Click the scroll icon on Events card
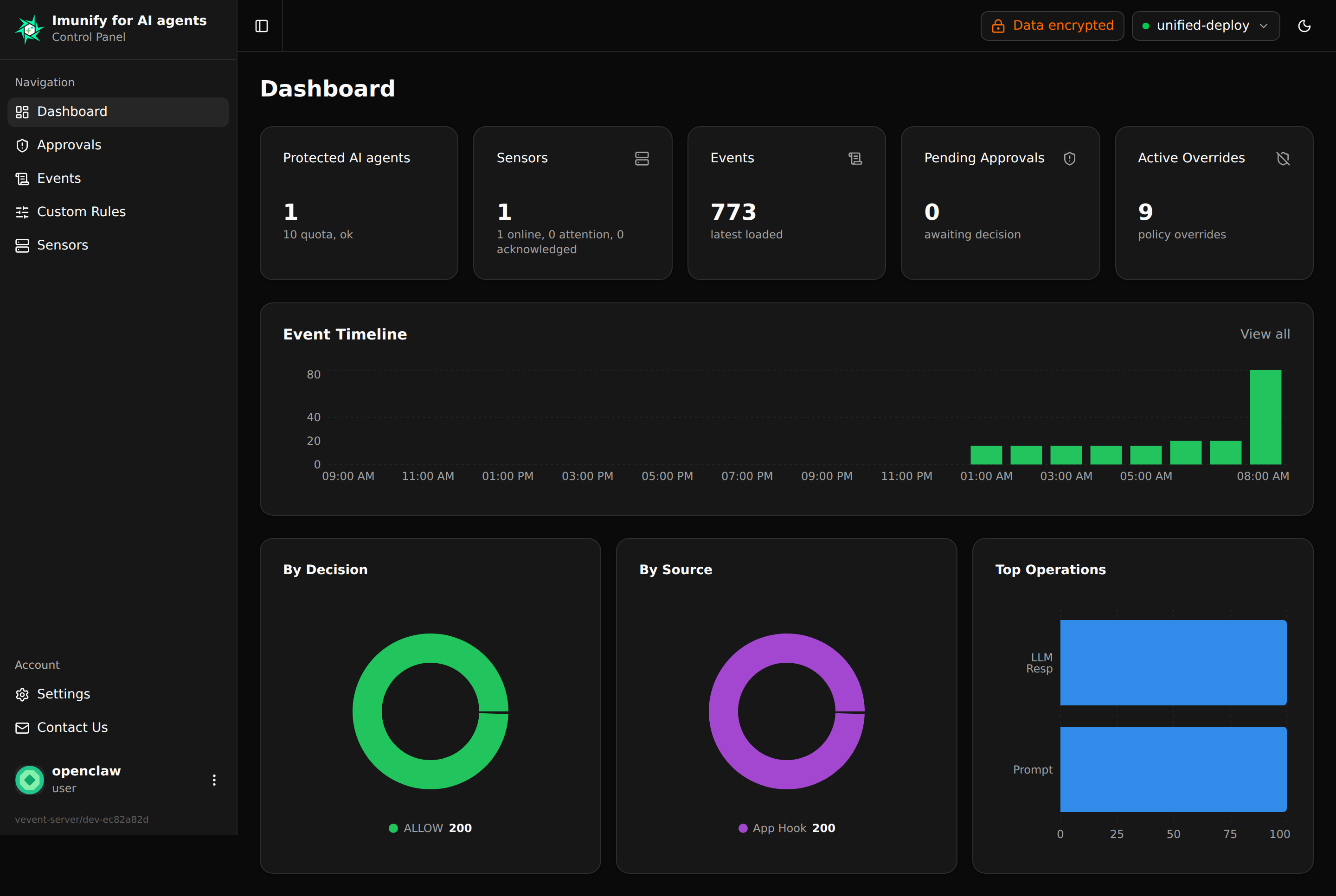The height and width of the screenshot is (896, 1336). [x=855, y=158]
